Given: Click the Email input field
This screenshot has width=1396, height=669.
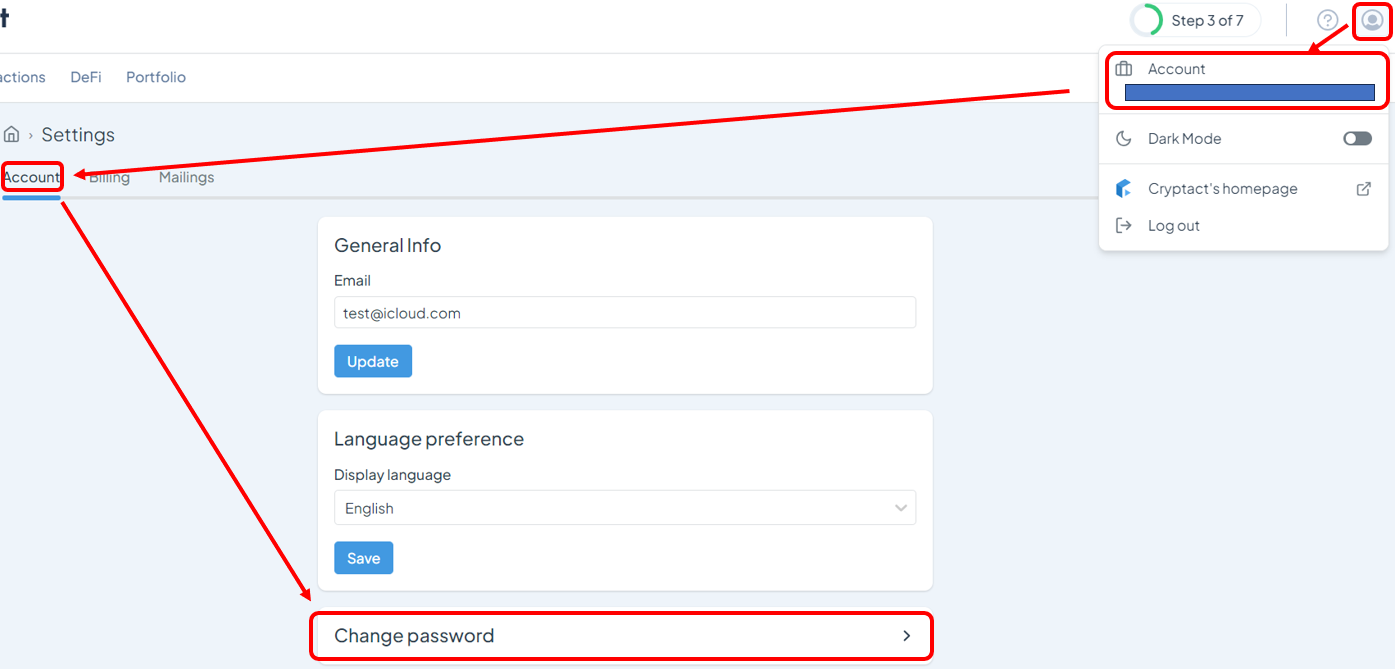Looking at the screenshot, I should (x=625, y=313).
